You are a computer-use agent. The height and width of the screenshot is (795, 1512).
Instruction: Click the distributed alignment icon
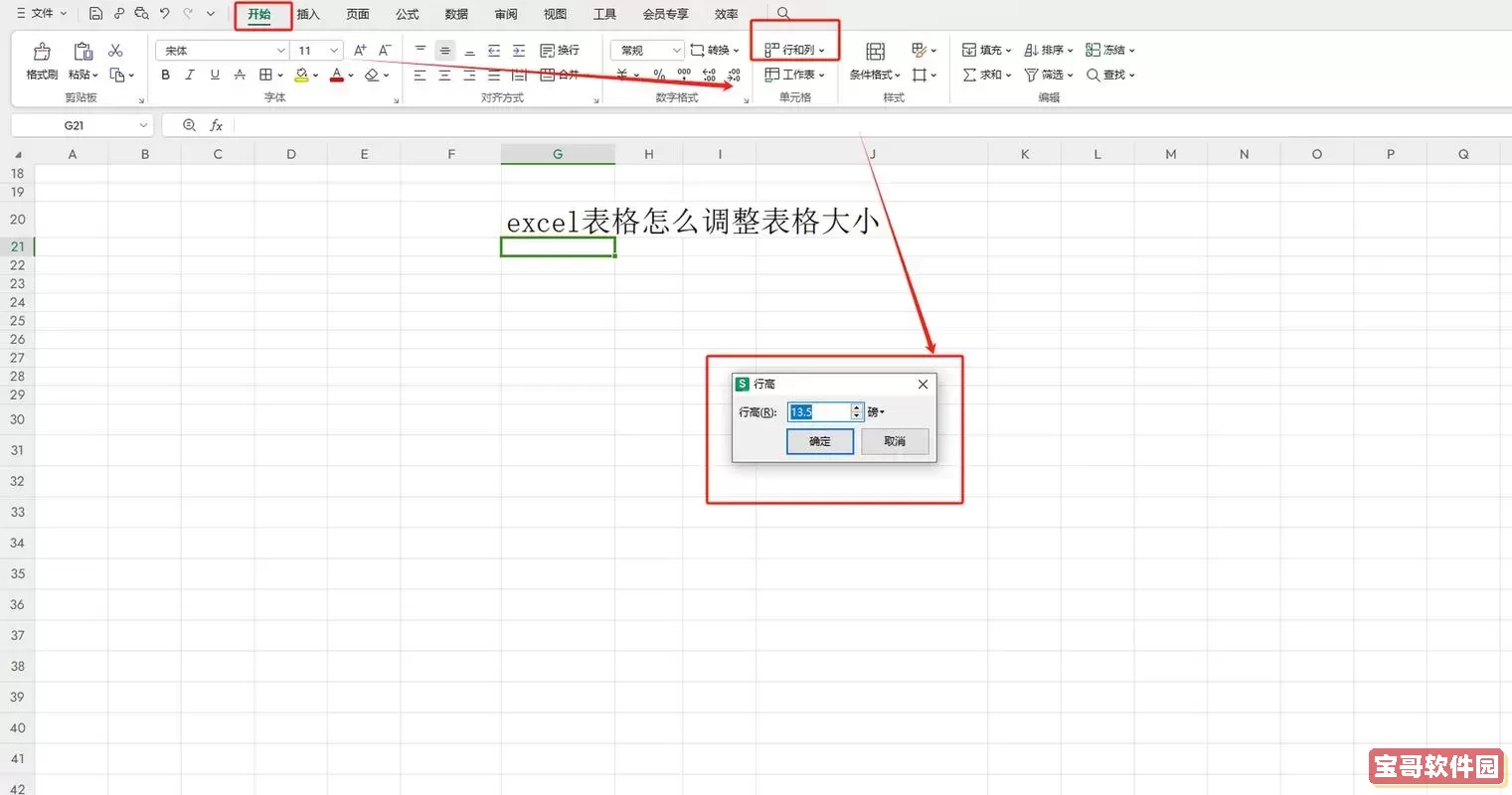[x=519, y=75]
